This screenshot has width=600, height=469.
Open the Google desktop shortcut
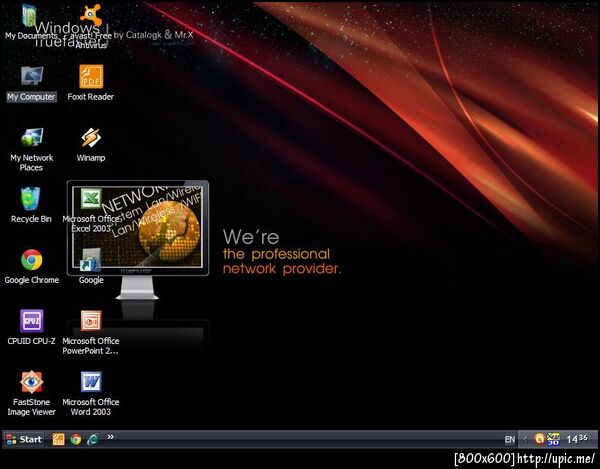click(x=91, y=267)
